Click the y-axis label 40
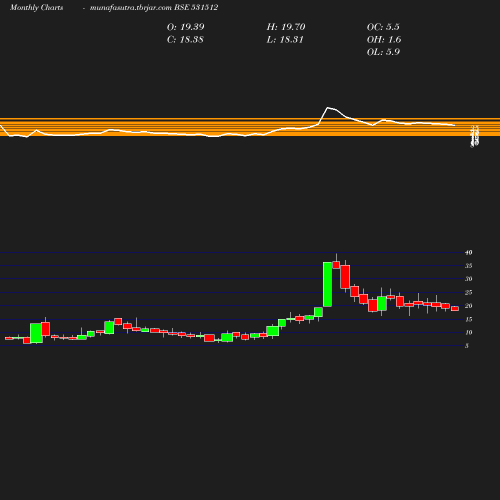Viewport: 500px width, 500px height. (x=468, y=252)
